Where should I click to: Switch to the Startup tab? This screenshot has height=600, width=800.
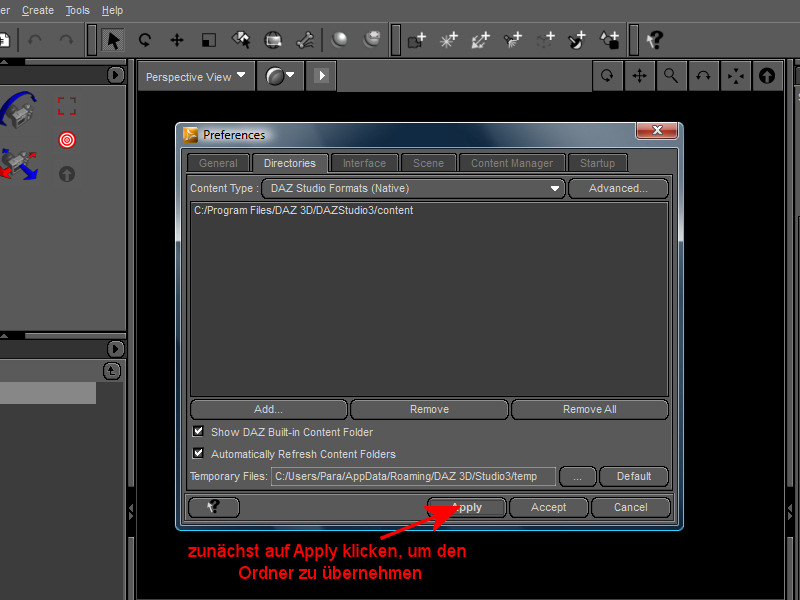pos(597,163)
